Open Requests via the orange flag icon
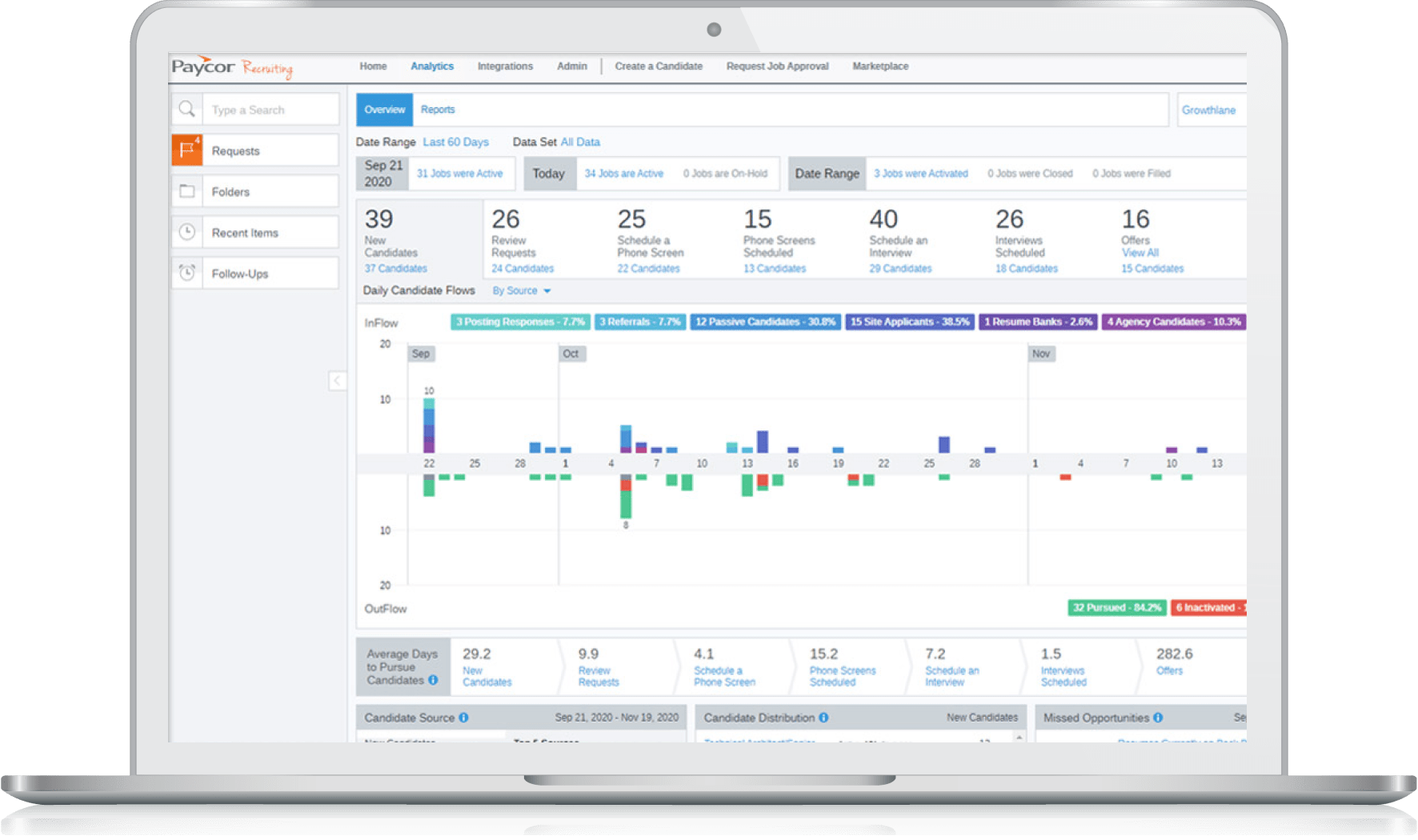 pyautogui.click(x=186, y=150)
